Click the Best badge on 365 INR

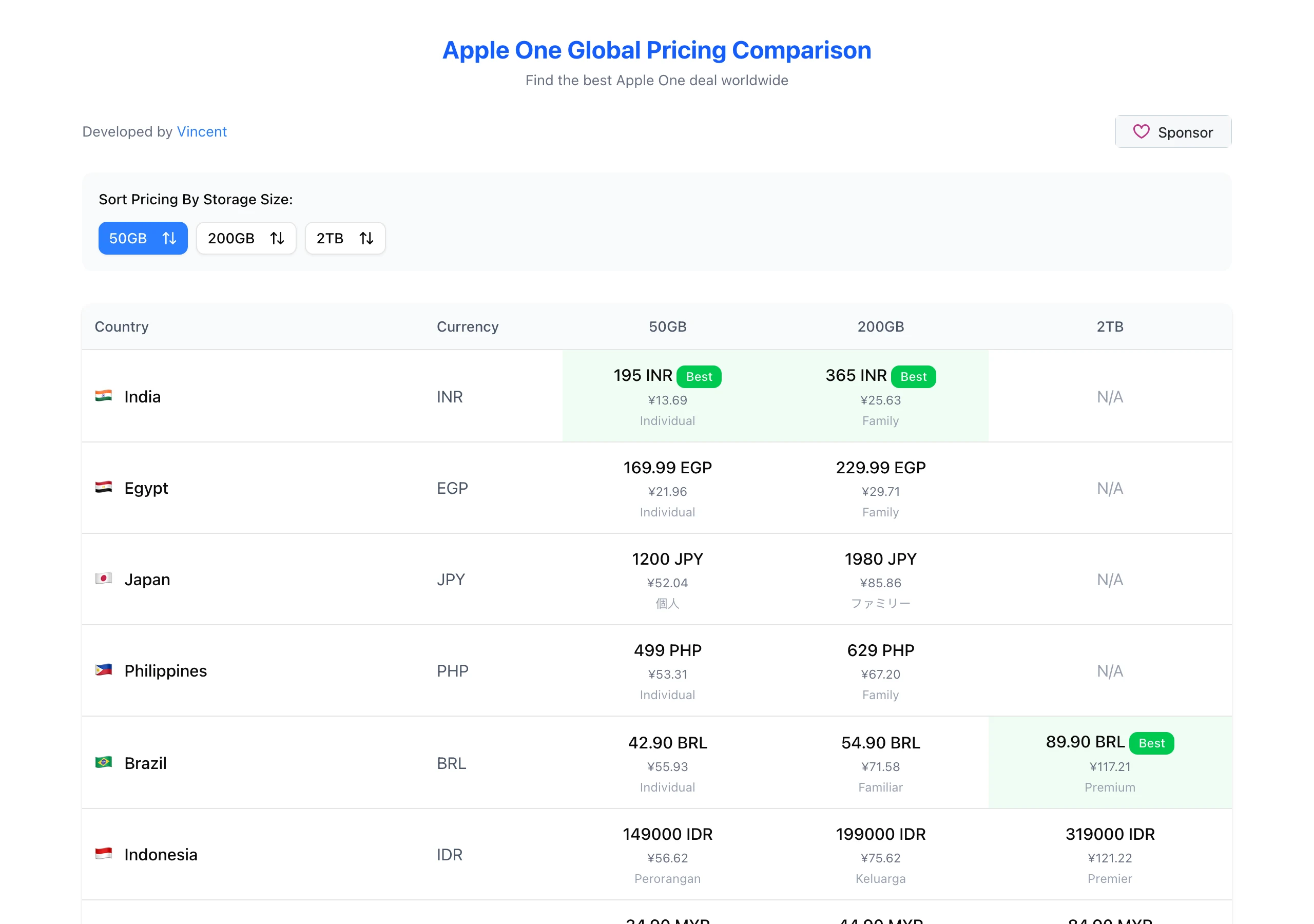coord(914,377)
